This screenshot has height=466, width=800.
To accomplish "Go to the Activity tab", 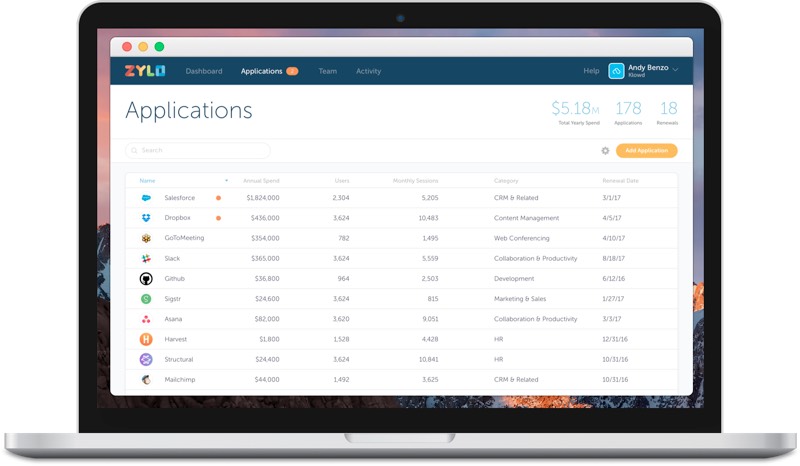I will (x=368, y=71).
